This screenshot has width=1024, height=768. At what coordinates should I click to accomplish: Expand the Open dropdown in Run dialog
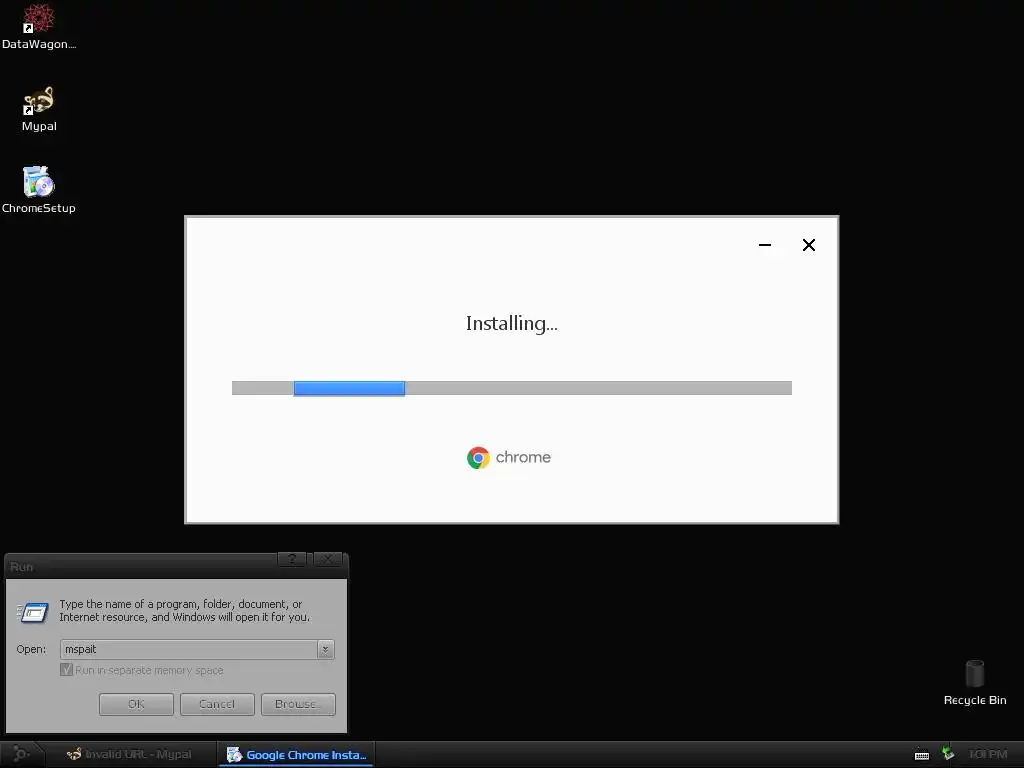[325, 649]
